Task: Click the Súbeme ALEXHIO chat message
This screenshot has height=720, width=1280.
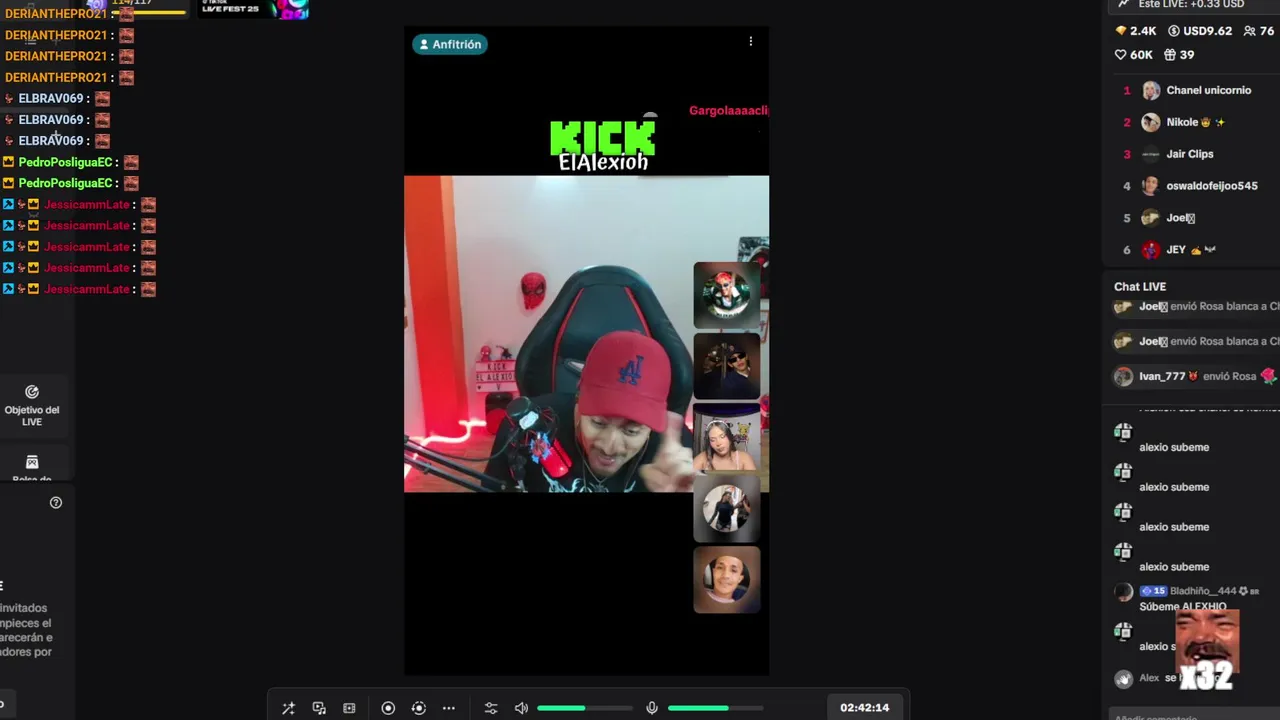Action: click(x=1182, y=606)
